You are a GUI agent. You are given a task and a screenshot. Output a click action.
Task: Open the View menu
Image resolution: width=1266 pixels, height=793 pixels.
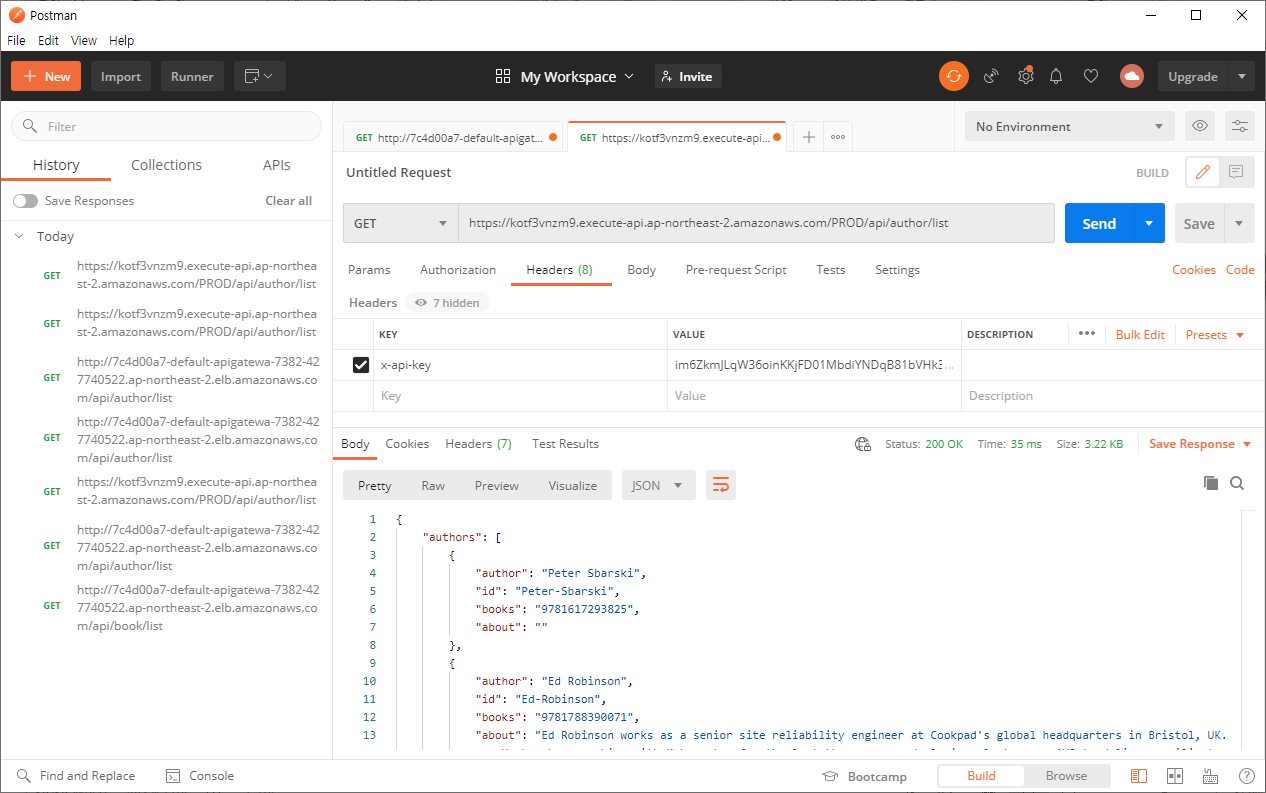(x=84, y=41)
